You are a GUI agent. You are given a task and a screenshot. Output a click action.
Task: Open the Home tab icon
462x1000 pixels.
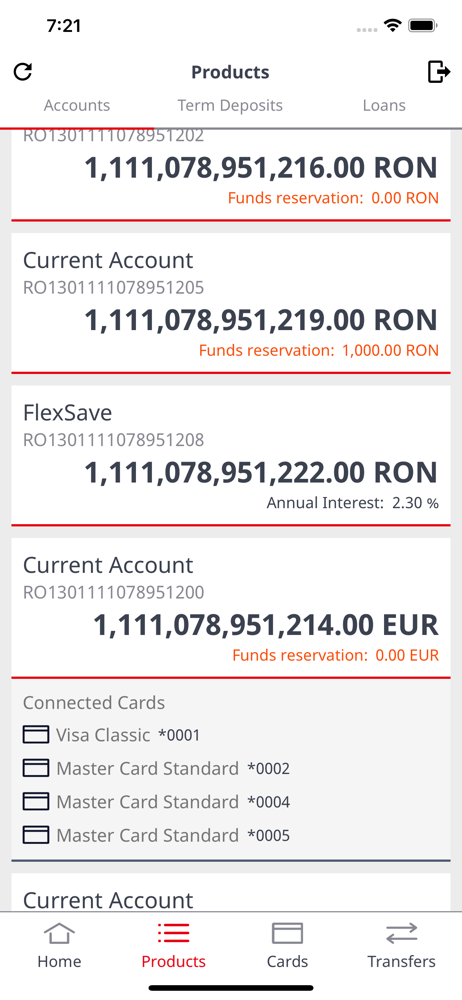[x=59, y=934]
